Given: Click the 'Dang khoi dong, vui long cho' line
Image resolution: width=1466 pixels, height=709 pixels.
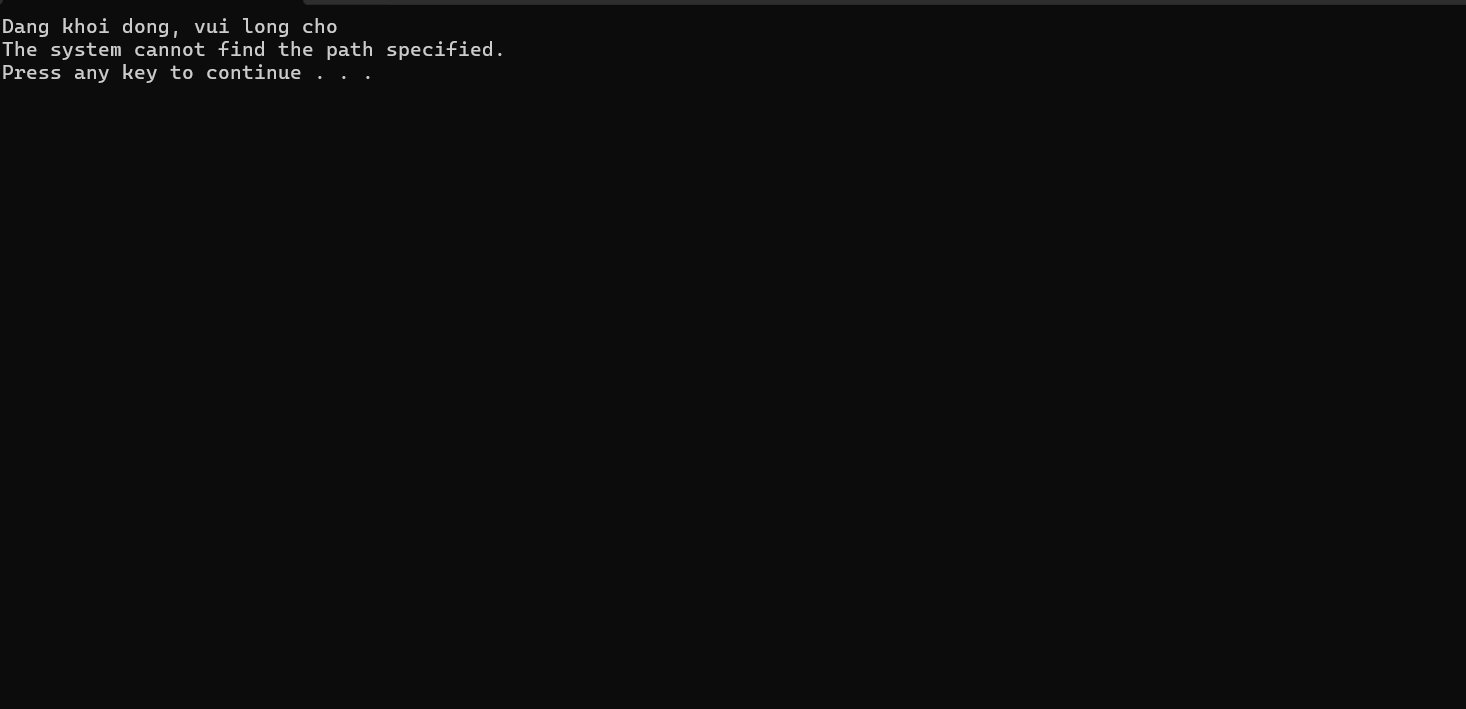Looking at the screenshot, I should tap(170, 27).
